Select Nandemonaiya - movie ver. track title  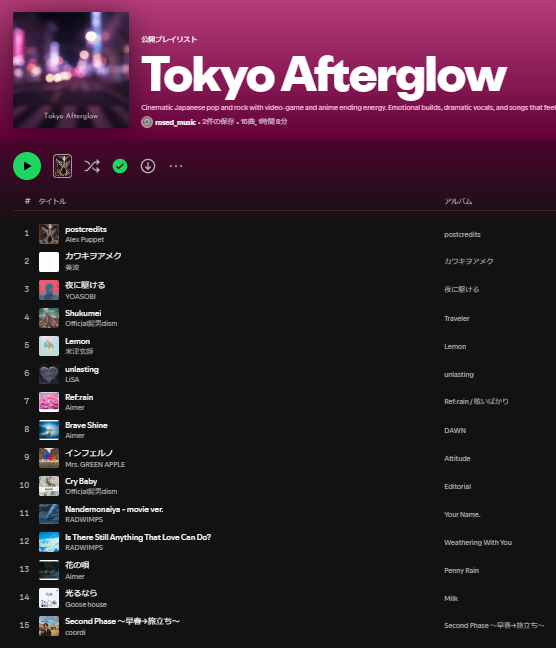click(x=114, y=510)
